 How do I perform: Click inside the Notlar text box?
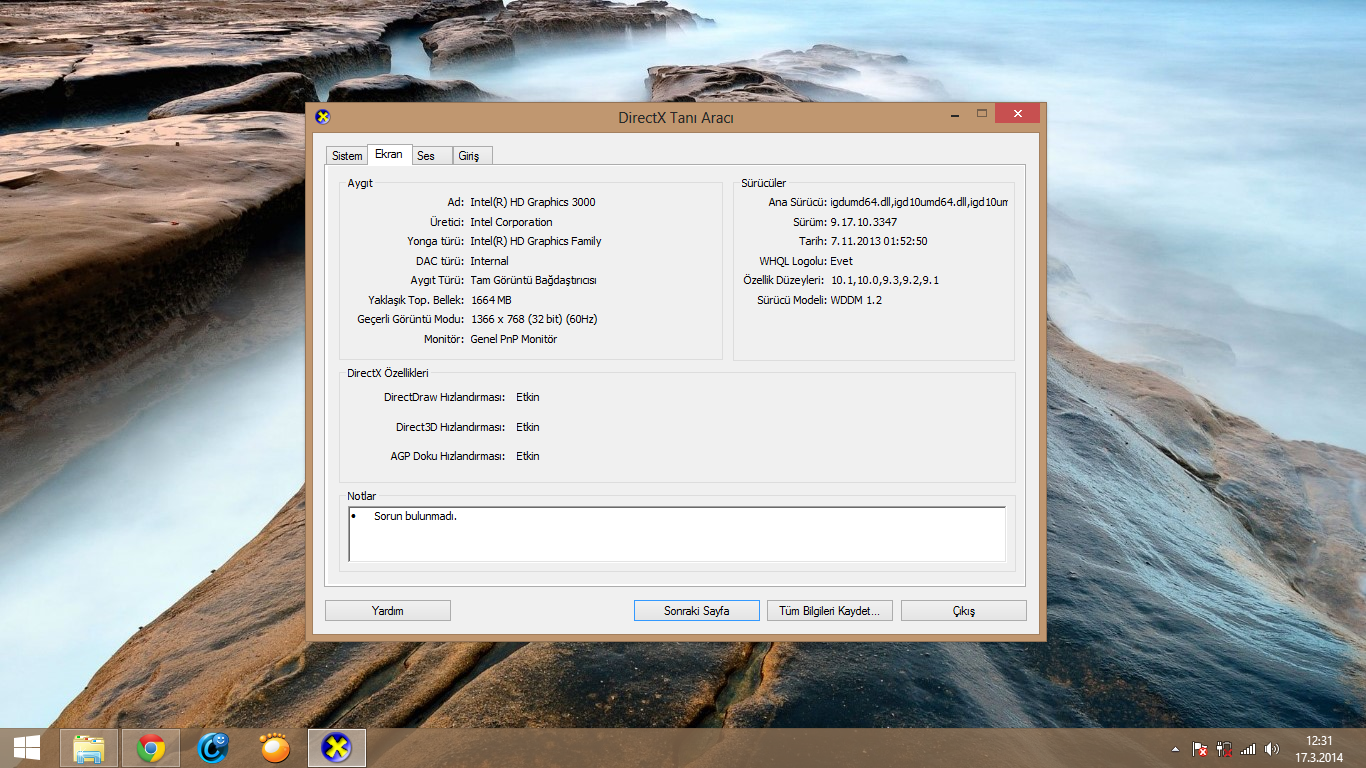click(x=677, y=535)
